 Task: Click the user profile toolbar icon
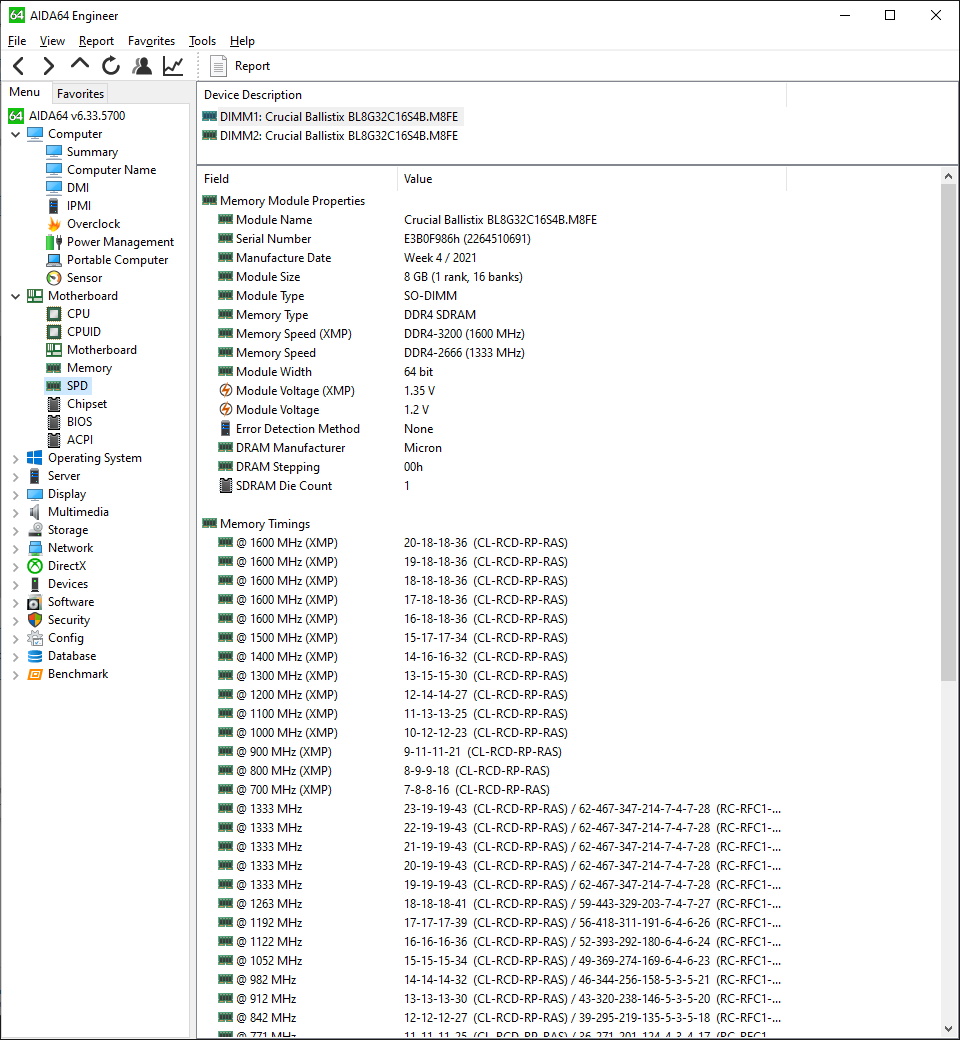[x=142, y=66]
